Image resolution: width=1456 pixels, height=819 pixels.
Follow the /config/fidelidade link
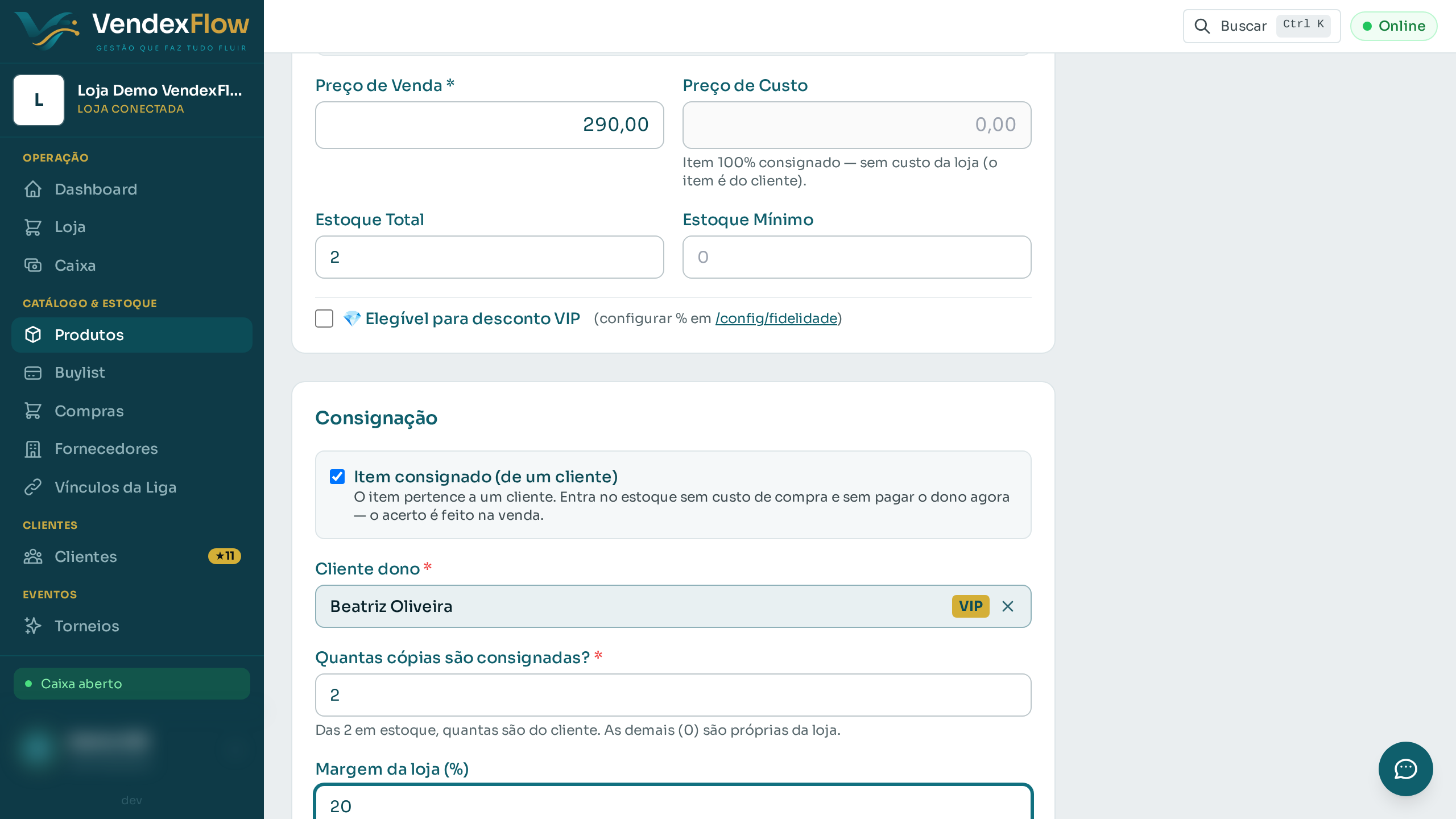coord(776,318)
